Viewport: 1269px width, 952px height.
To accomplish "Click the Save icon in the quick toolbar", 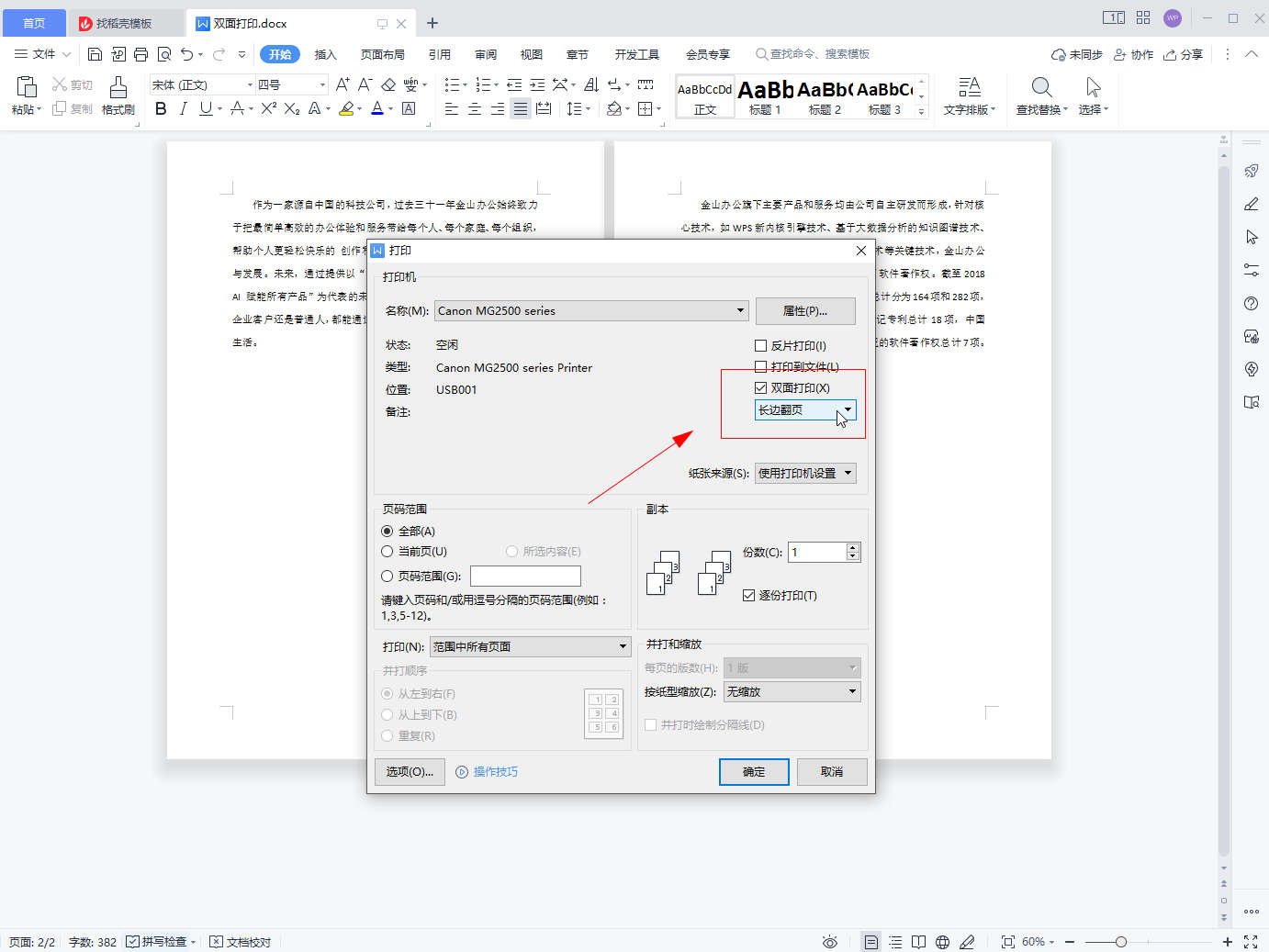I will pos(95,54).
